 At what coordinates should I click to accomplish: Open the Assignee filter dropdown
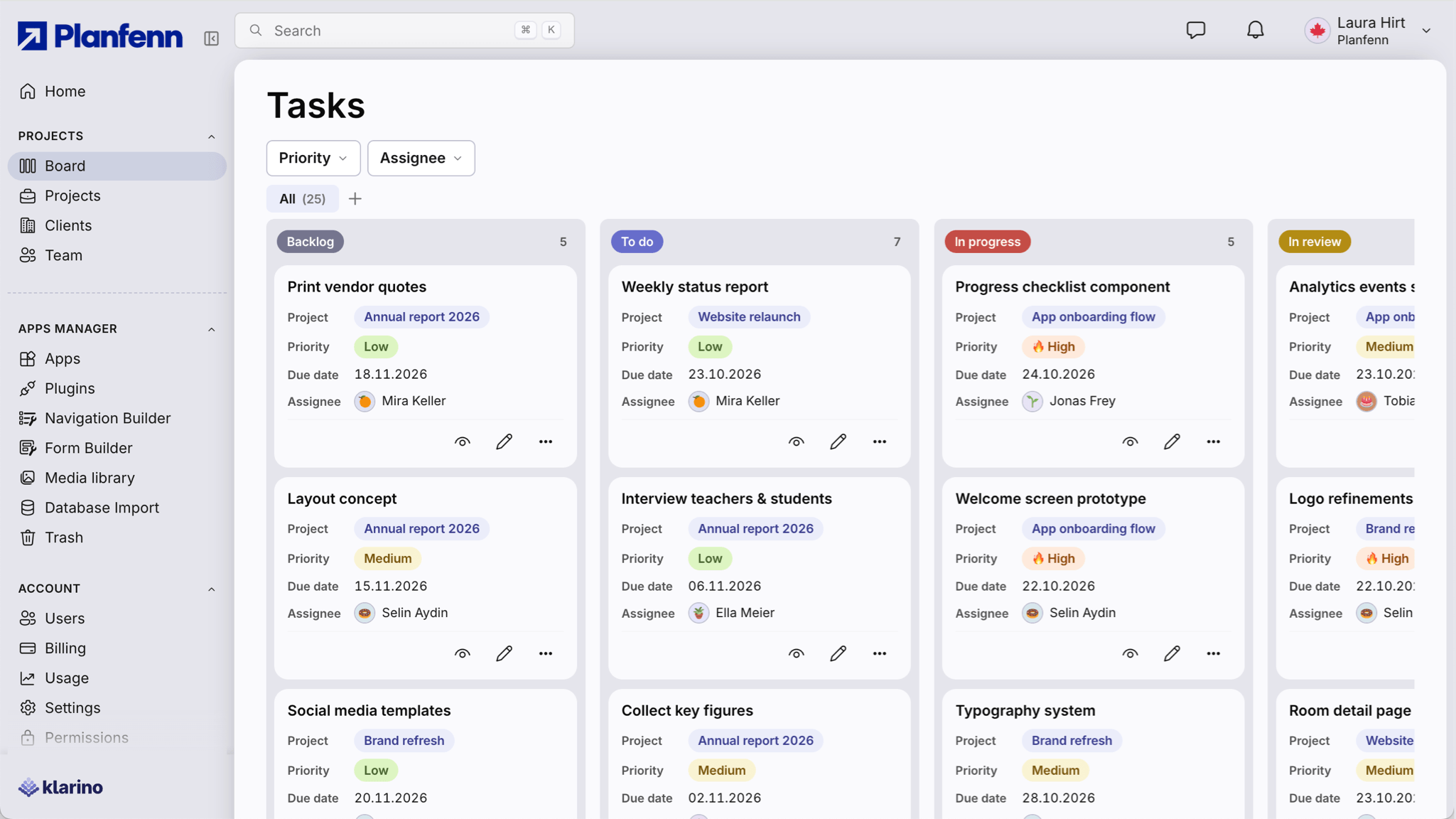(x=421, y=158)
